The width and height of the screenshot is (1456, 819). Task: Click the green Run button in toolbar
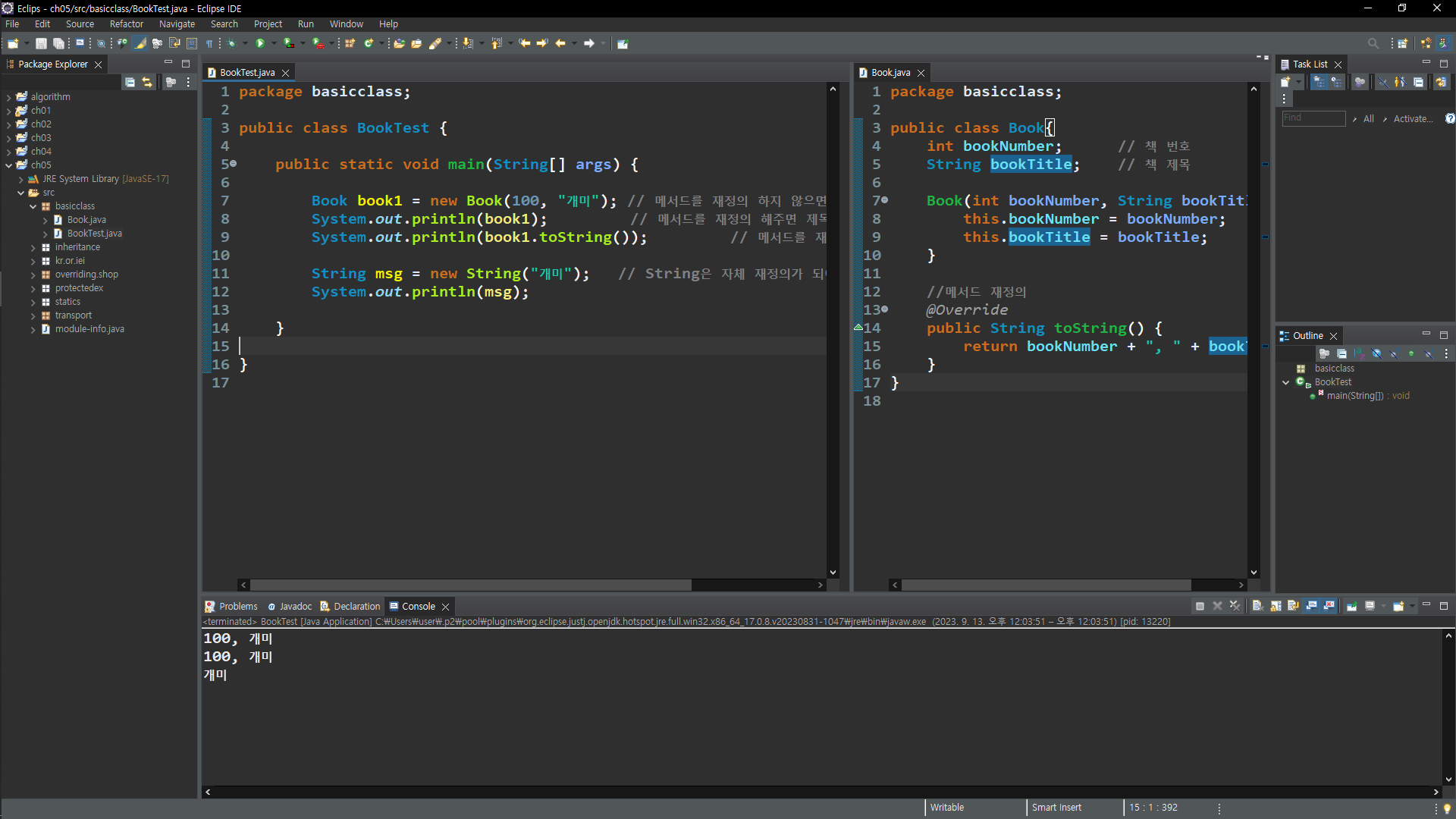click(x=260, y=43)
